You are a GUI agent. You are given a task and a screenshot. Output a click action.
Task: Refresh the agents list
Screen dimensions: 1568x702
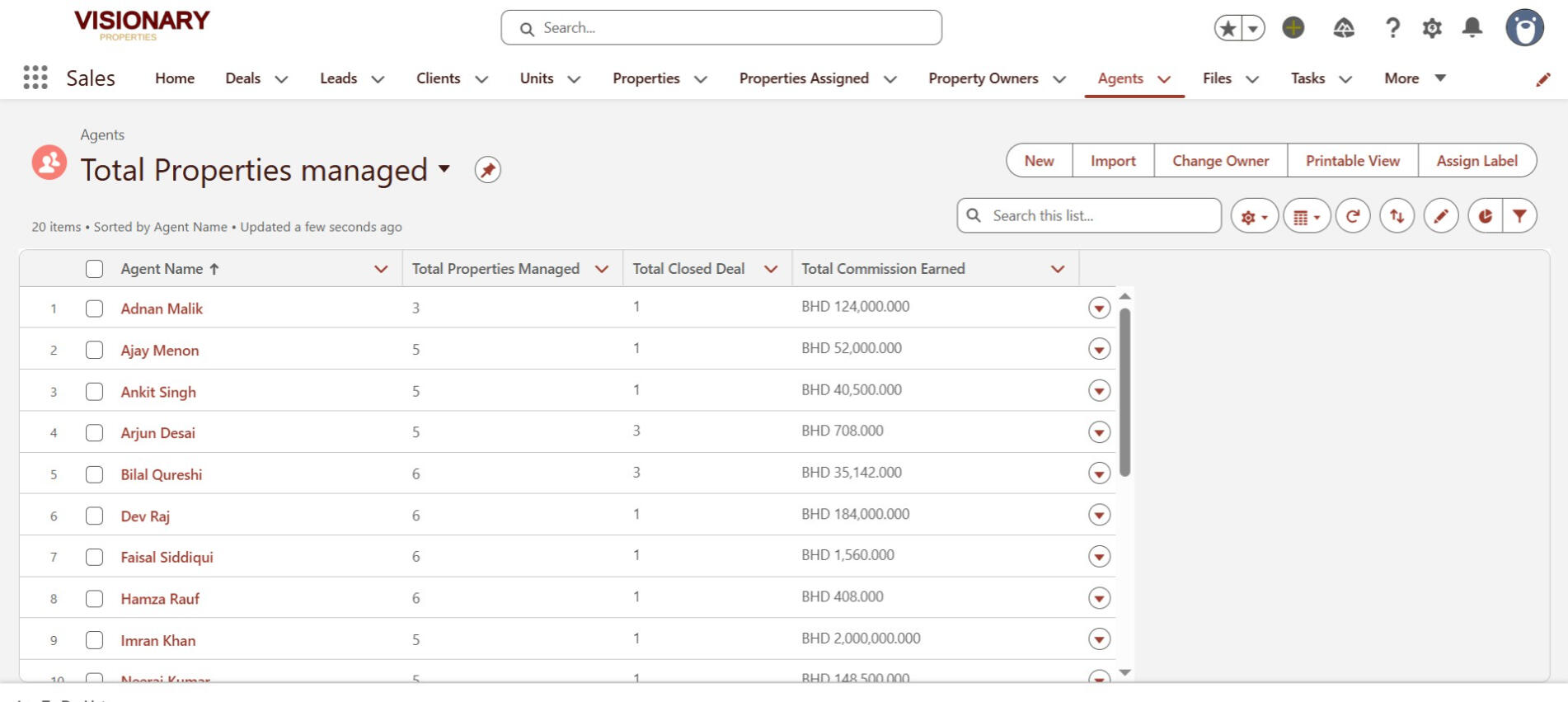tap(1352, 216)
